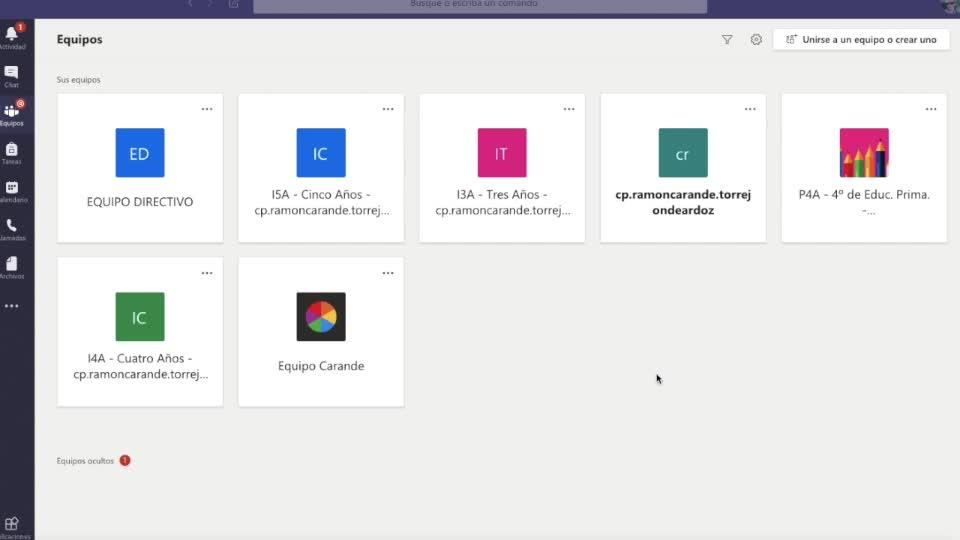960x540 pixels.
Task: Show more apps via sidebar ellipsis
Action: [12, 306]
